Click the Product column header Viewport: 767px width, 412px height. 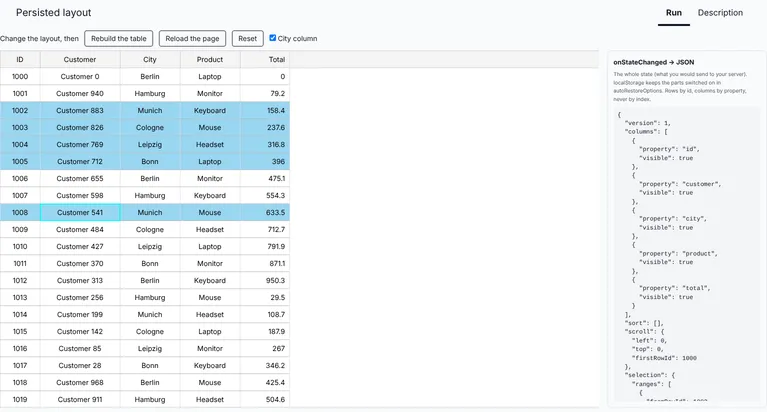coord(210,59)
